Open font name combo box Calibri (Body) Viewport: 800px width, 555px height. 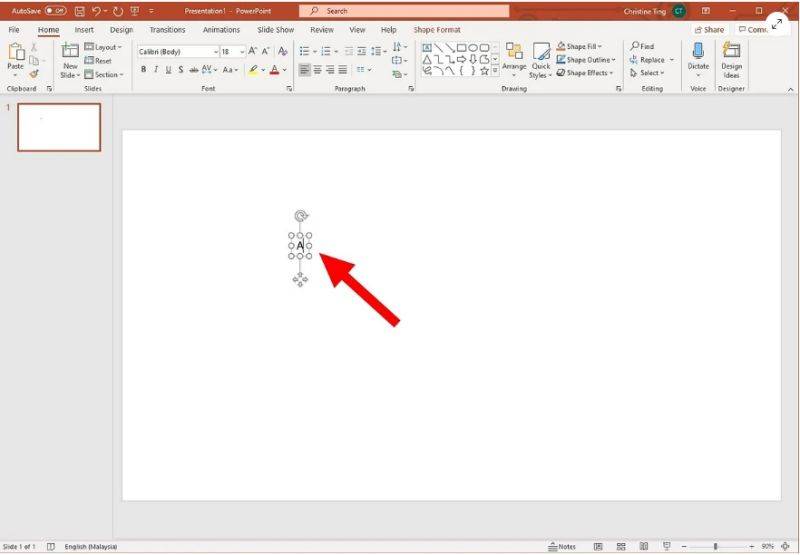pos(178,52)
